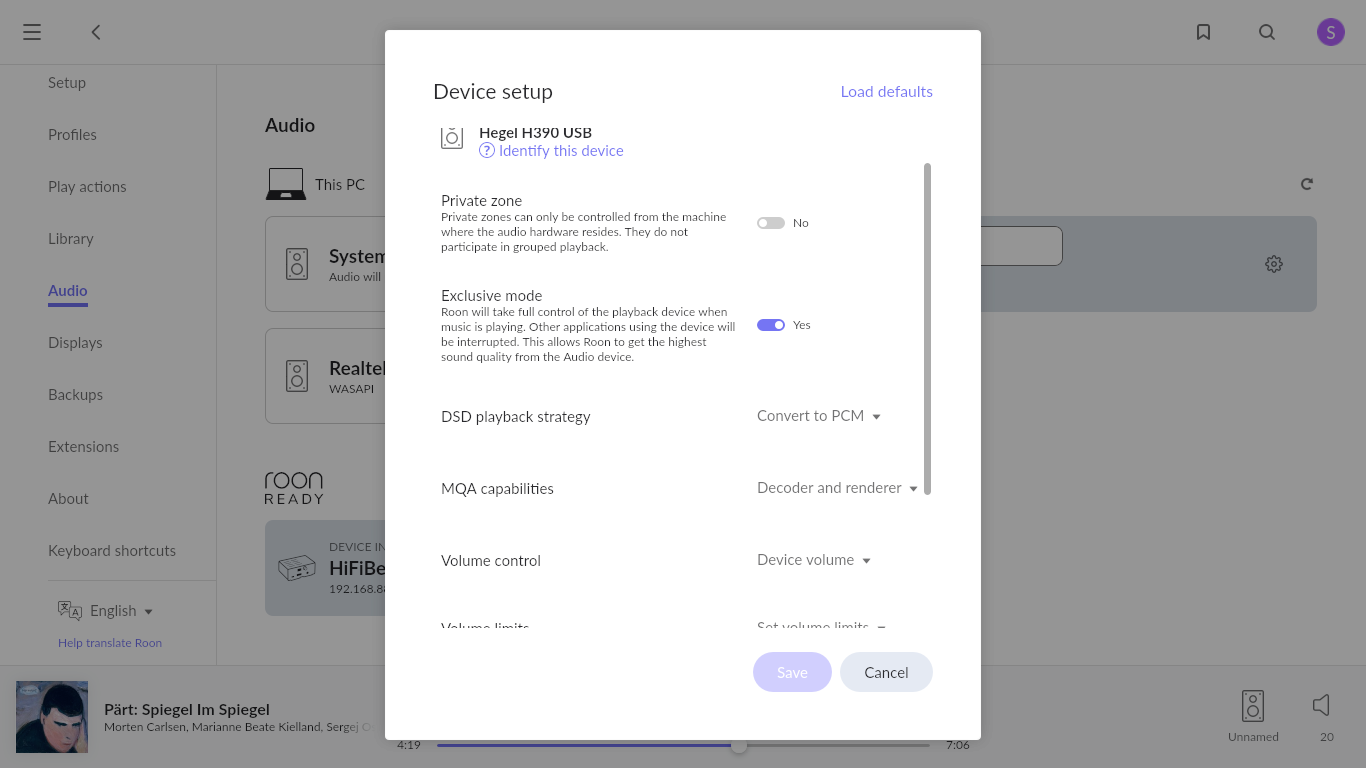
Task: Open the English language dropdown
Action: click(122, 611)
